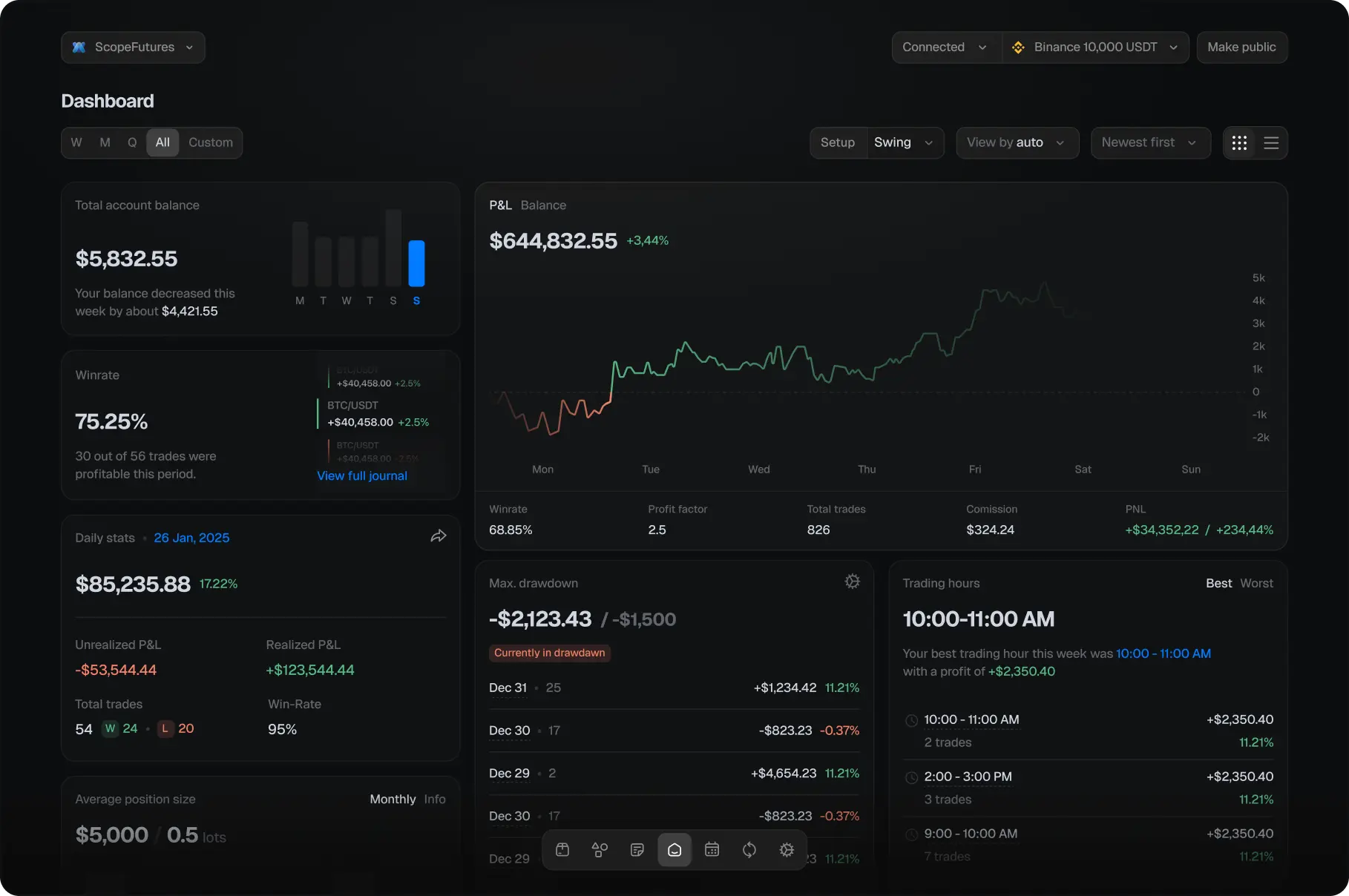Image resolution: width=1349 pixels, height=896 pixels.
Task: Click the W 24 wins badge
Action: click(x=120, y=728)
